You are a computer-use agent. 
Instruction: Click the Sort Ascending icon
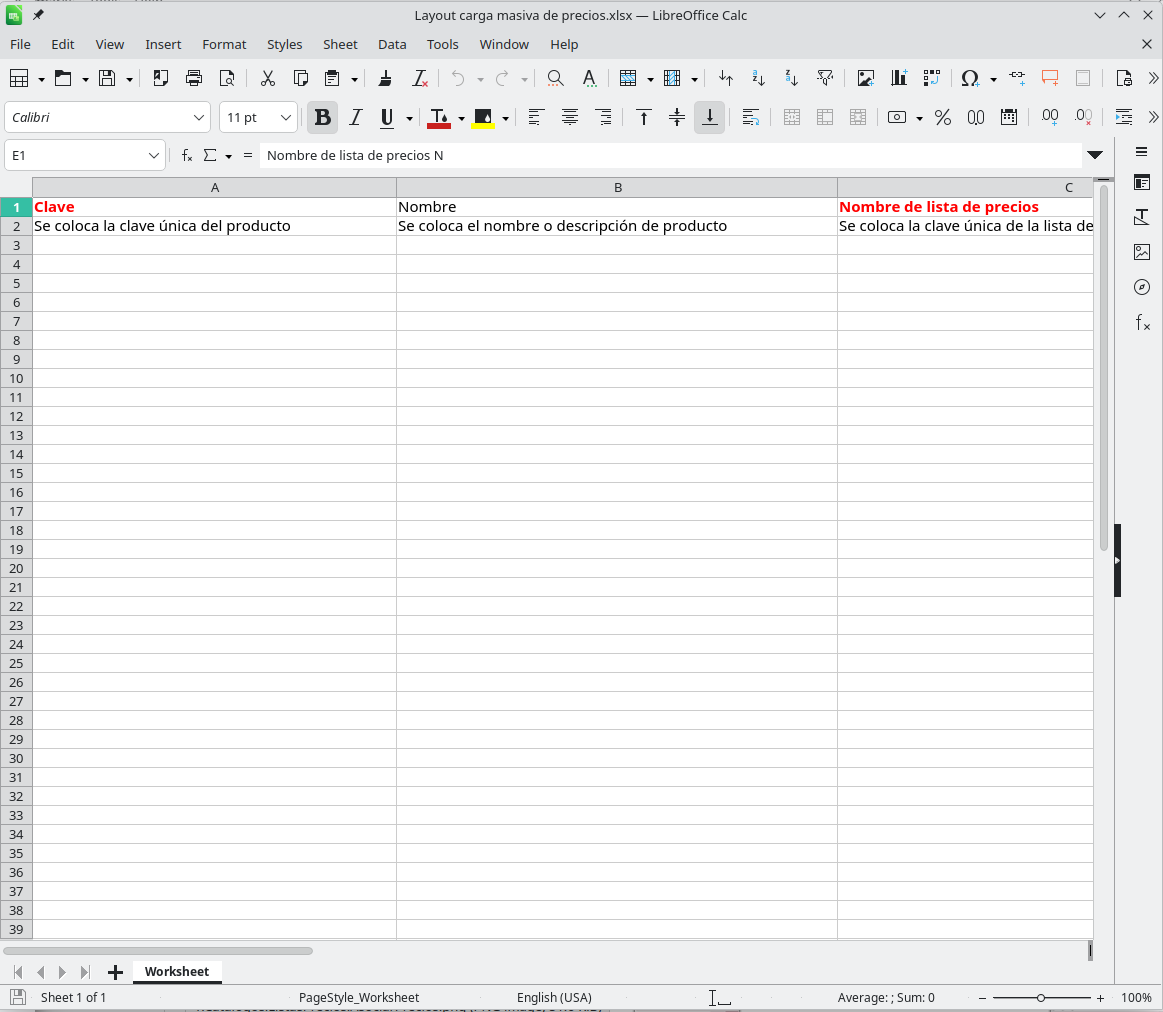pos(759,78)
